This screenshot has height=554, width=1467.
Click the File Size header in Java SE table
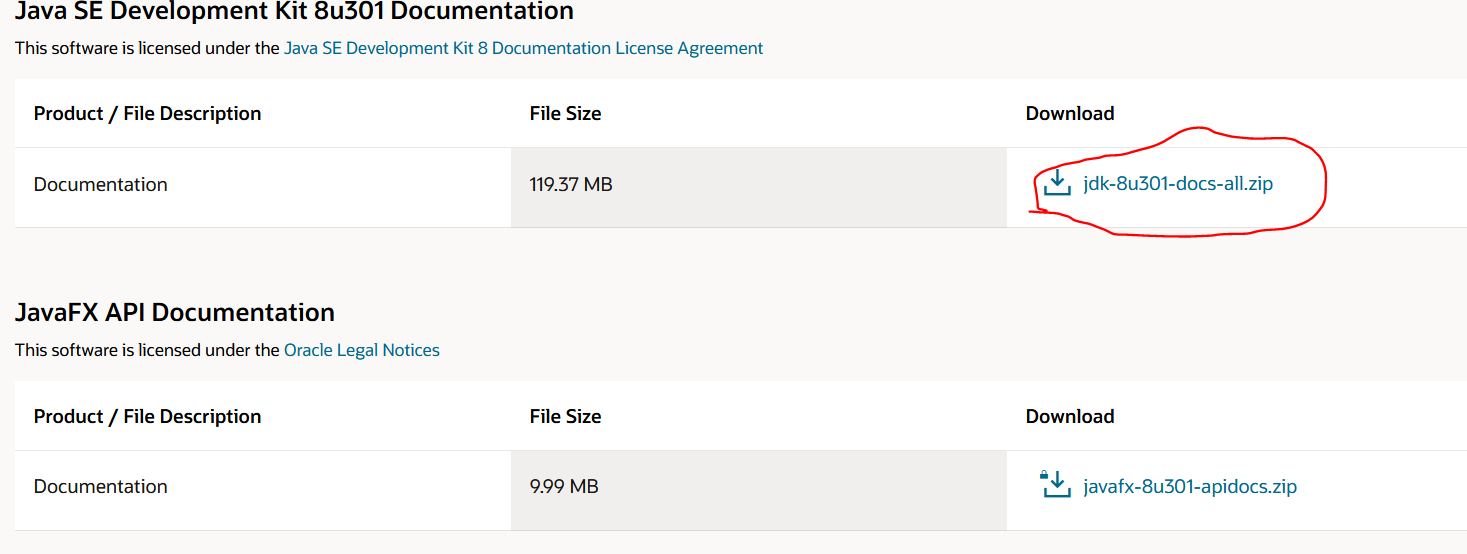coord(565,114)
